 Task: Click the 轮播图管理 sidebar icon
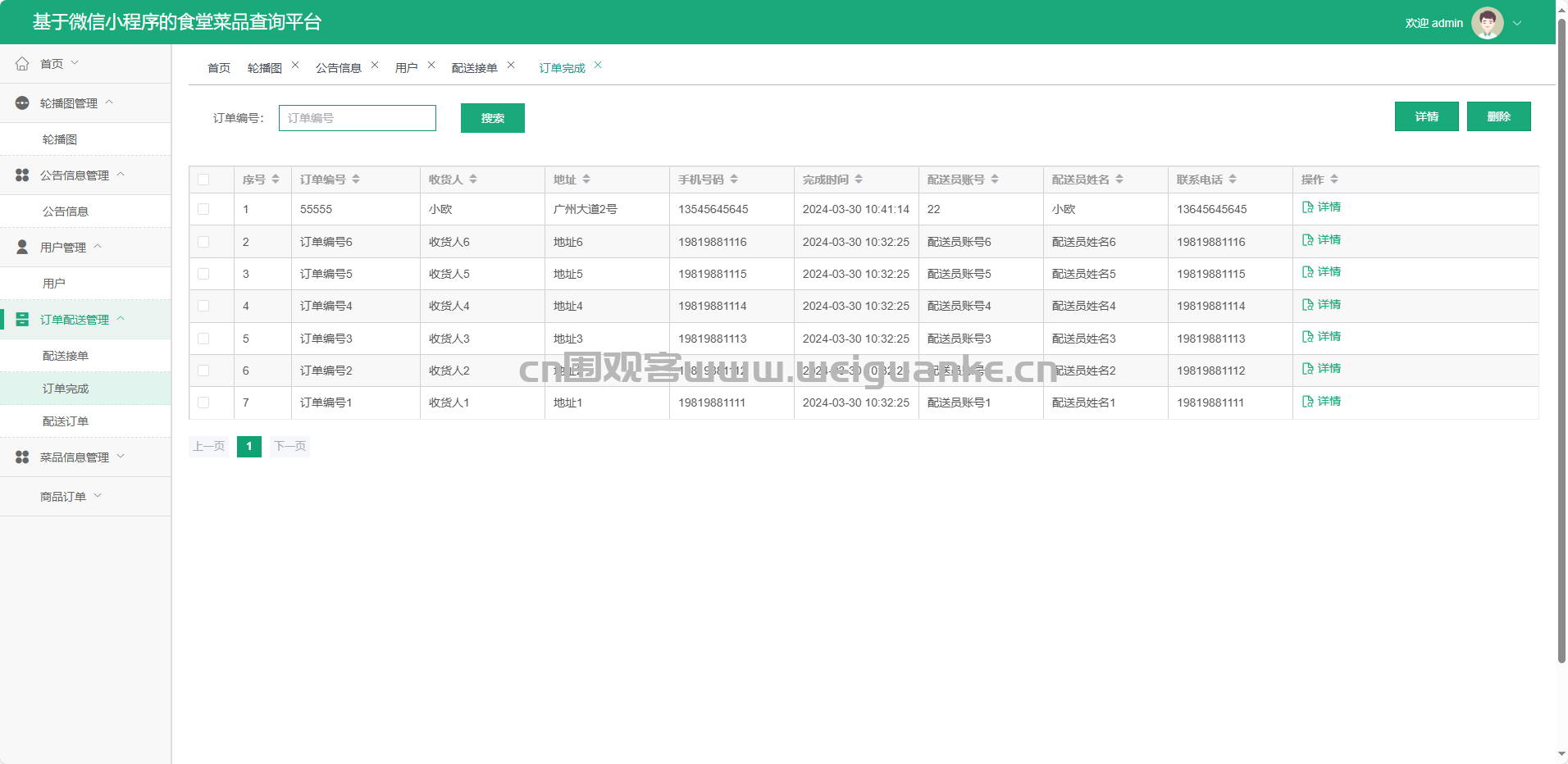tap(22, 103)
